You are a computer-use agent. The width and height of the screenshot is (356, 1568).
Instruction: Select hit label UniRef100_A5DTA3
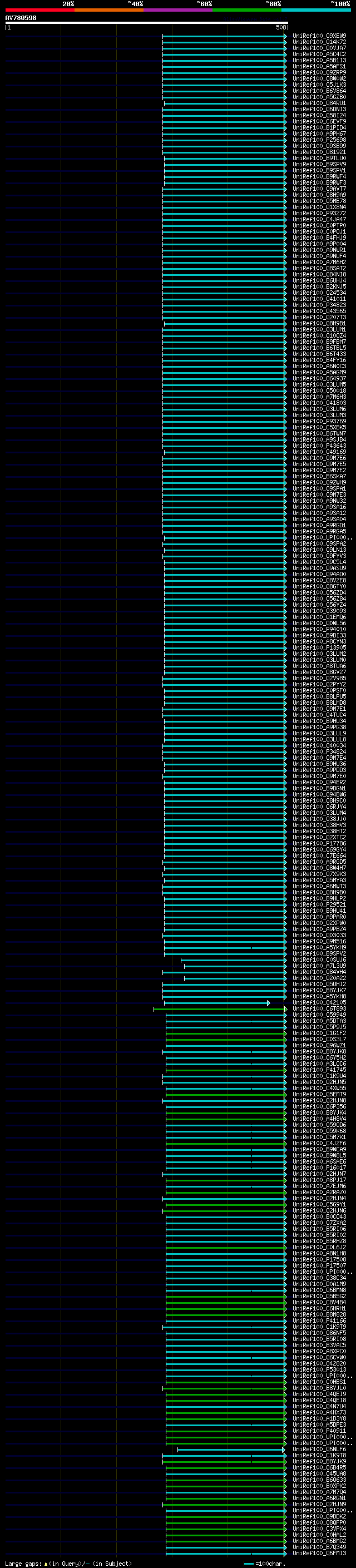click(x=319, y=1021)
